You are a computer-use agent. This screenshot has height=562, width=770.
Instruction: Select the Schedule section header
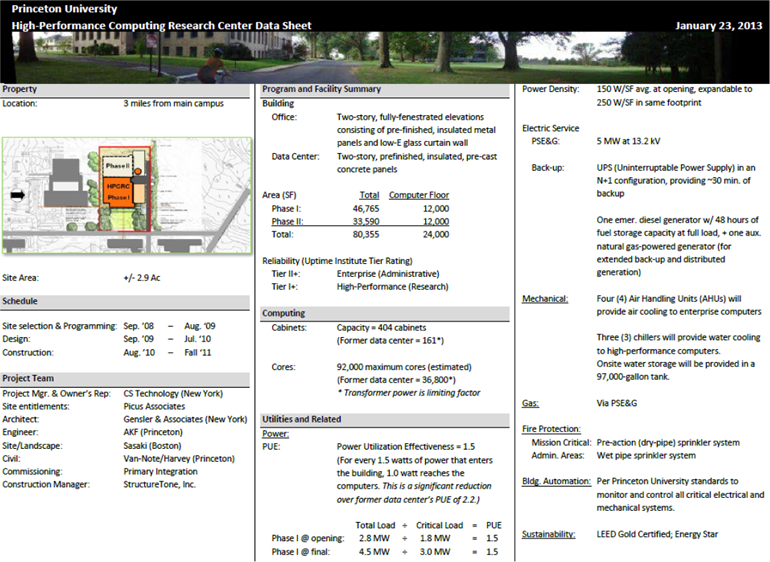[21, 301]
